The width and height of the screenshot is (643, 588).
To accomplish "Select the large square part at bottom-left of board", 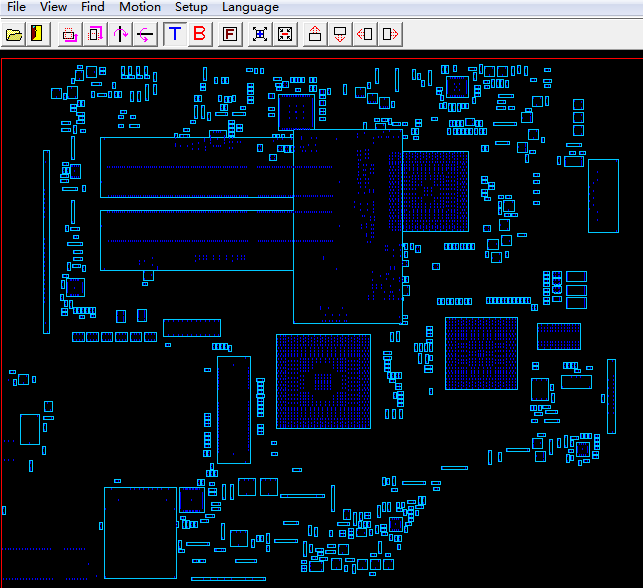I will click(x=140, y=533).
